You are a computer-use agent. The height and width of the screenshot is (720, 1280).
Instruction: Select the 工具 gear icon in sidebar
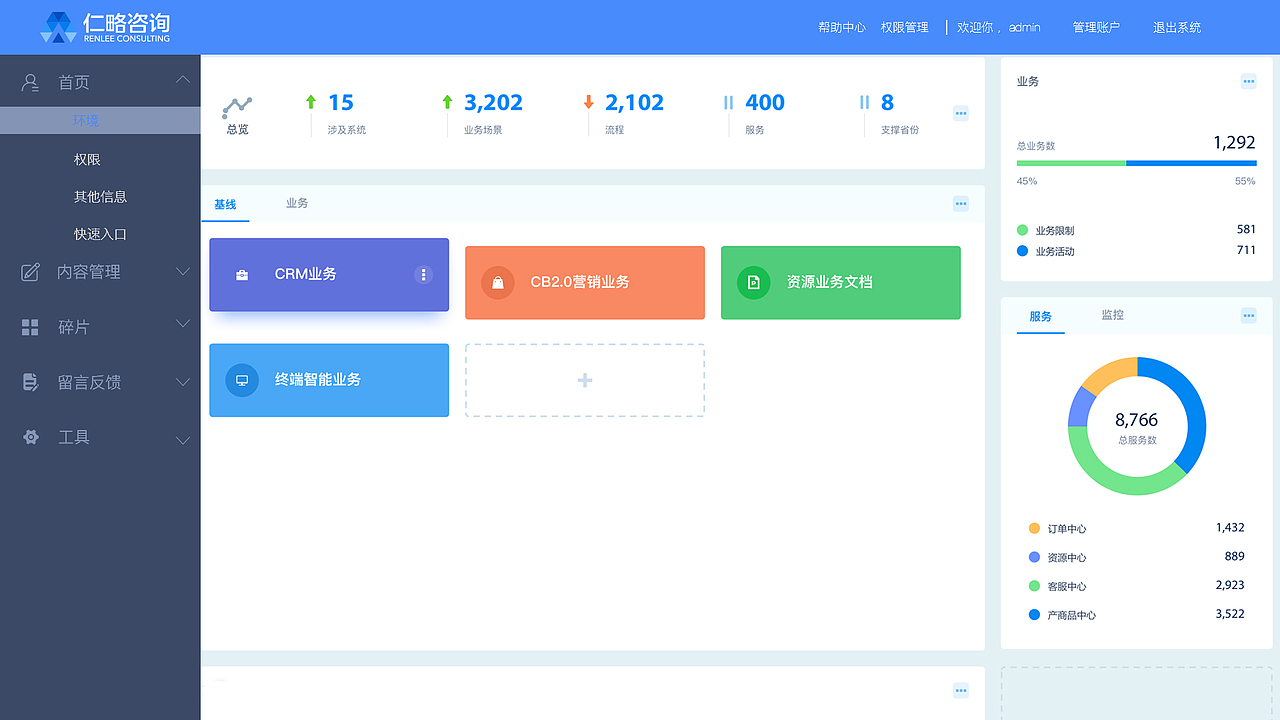[30, 438]
